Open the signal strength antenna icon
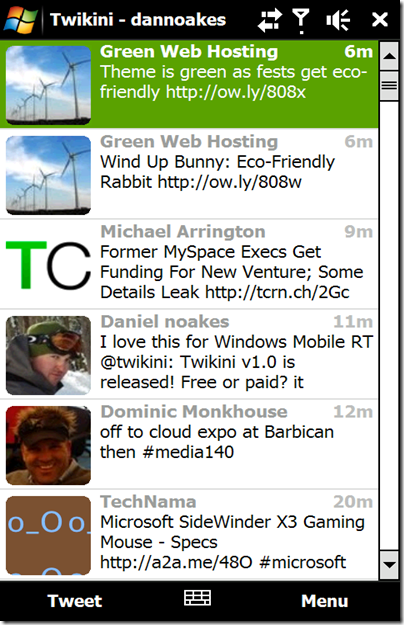 (x=301, y=21)
